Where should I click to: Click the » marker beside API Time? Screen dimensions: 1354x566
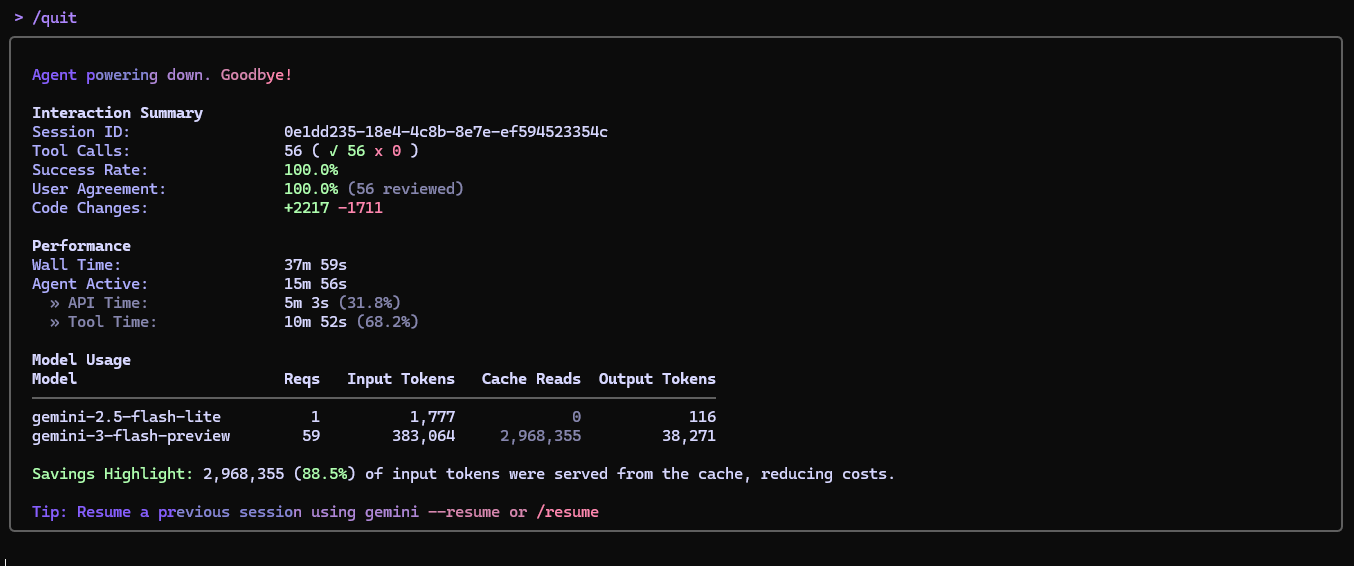[55, 303]
